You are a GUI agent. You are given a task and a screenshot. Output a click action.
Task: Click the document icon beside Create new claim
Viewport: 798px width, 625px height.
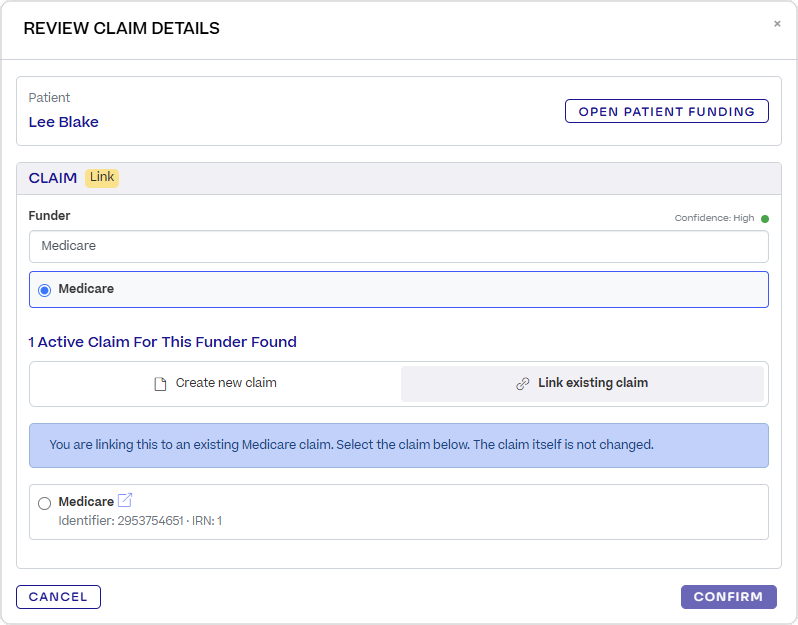pos(160,384)
